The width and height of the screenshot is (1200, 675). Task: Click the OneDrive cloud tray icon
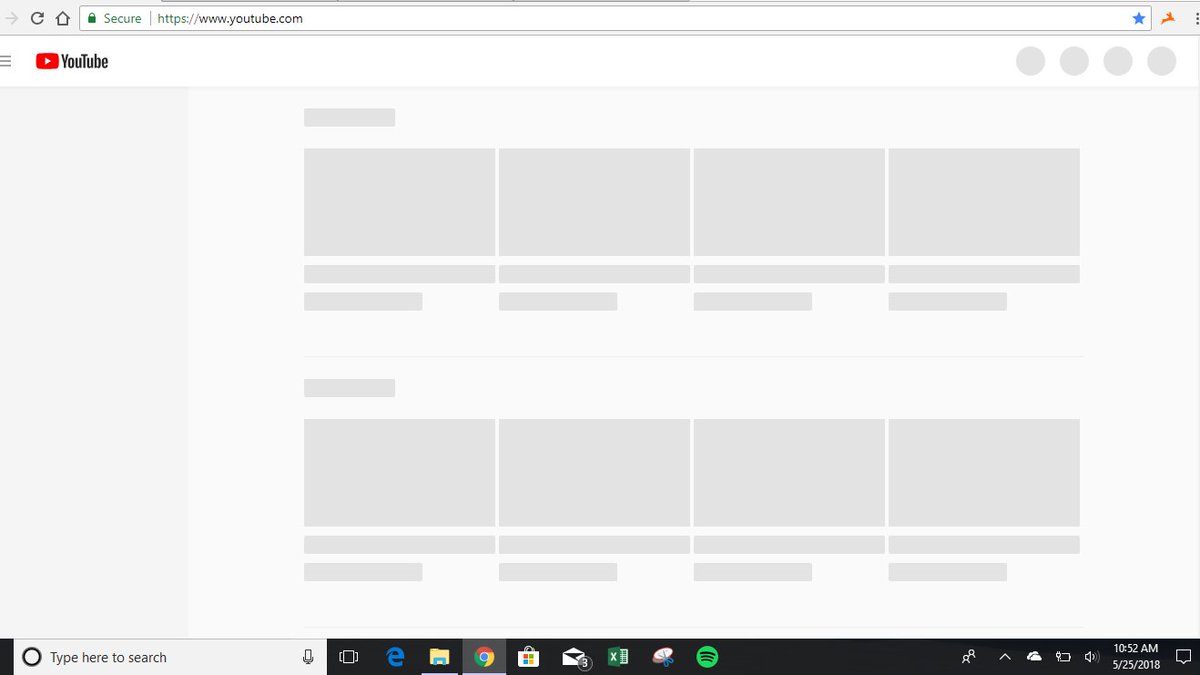click(x=1035, y=657)
